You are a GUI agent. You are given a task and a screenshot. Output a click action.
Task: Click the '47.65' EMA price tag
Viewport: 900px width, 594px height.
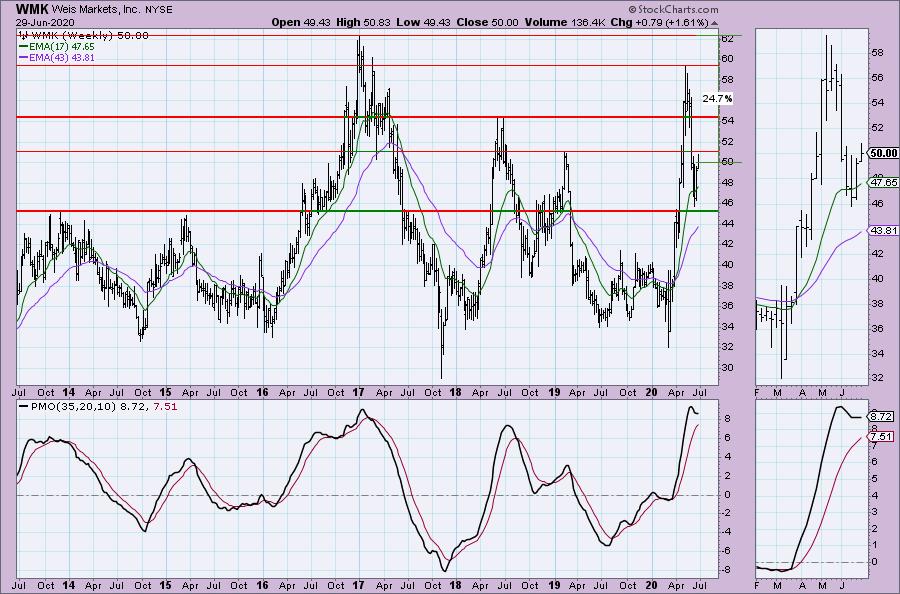click(x=883, y=183)
